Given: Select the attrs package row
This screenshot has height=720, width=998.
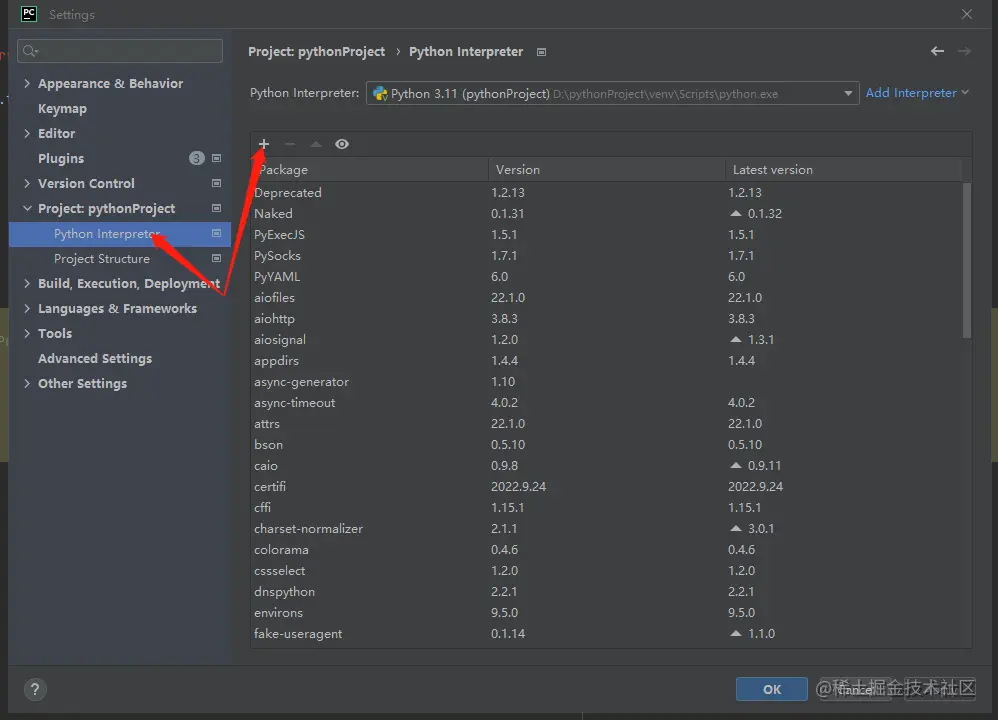Looking at the screenshot, I should 607,423.
